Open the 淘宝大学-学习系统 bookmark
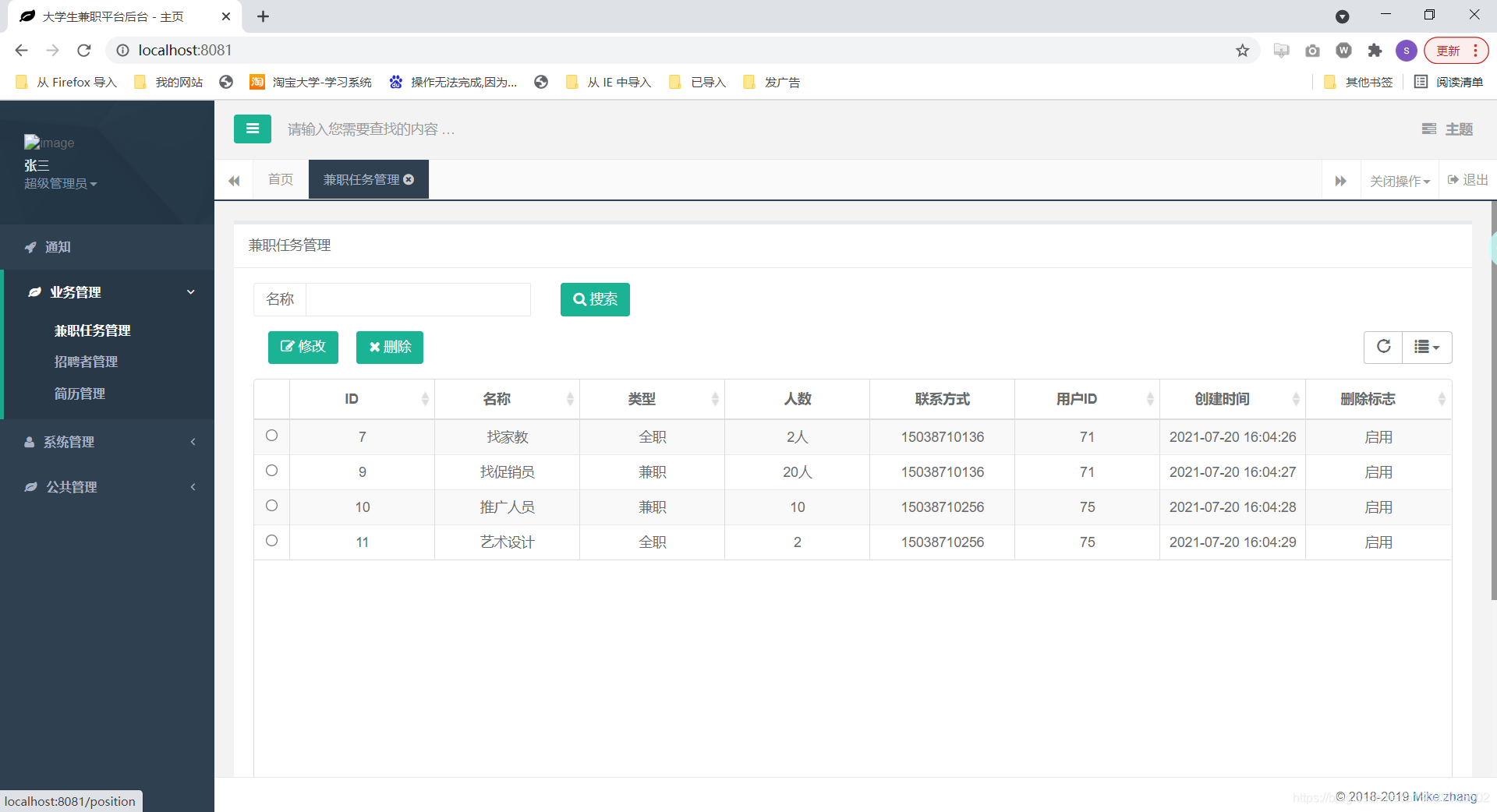The image size is (1497, 812). [310, 82]
